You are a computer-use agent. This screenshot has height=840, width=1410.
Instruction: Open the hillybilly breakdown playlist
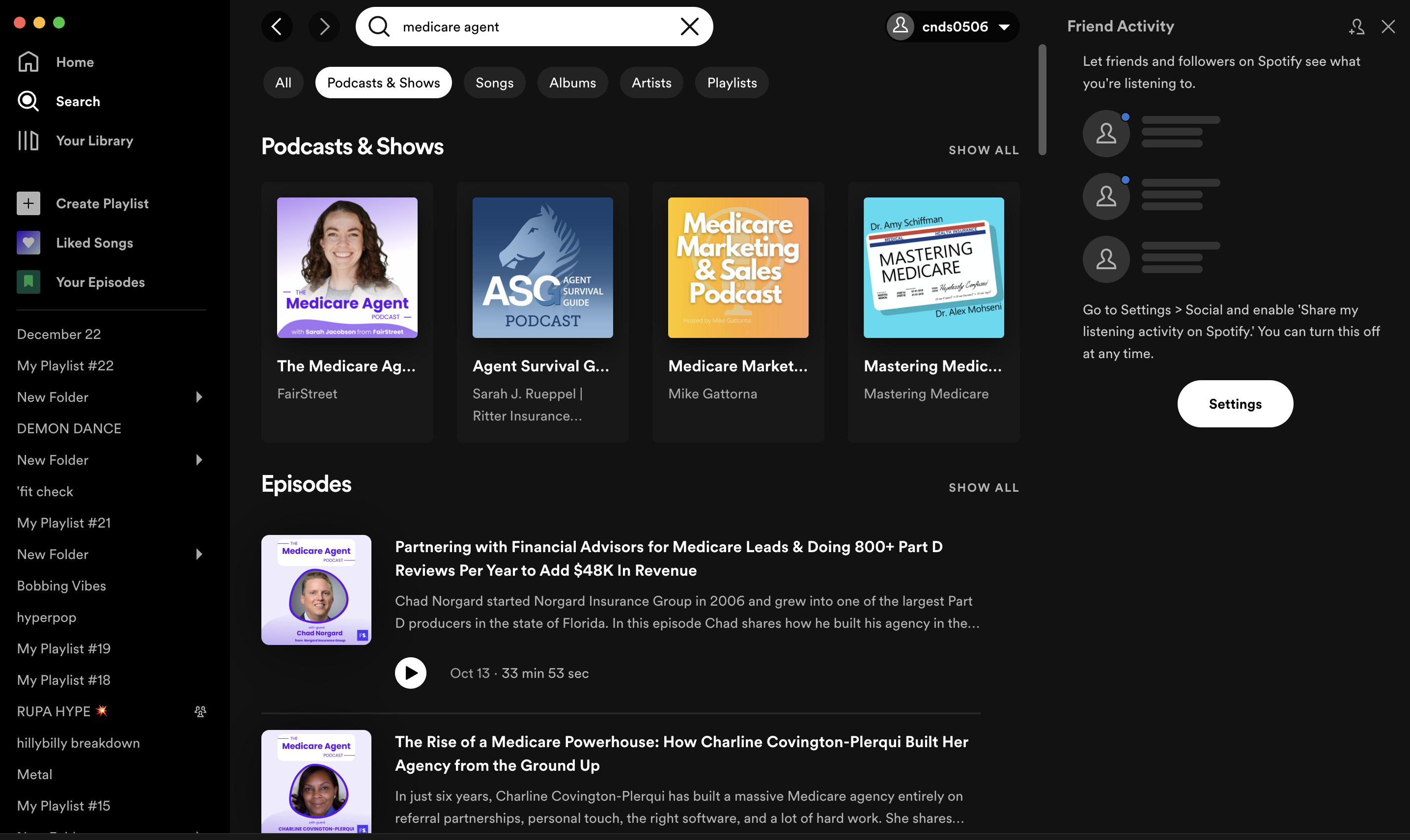tap(78, 743)
